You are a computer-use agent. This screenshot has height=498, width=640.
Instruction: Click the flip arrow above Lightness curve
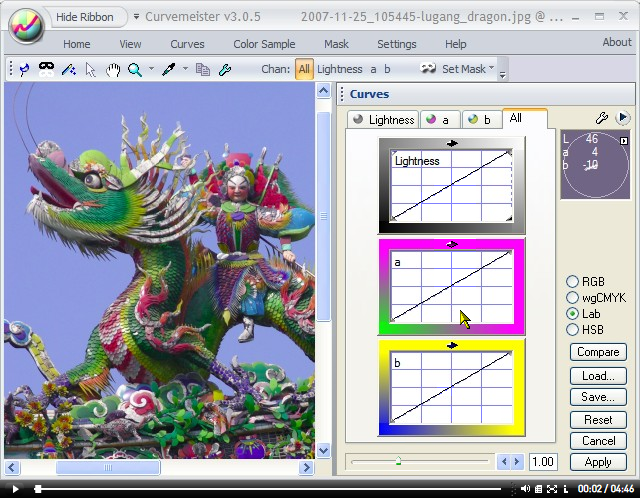coord(452,143)
